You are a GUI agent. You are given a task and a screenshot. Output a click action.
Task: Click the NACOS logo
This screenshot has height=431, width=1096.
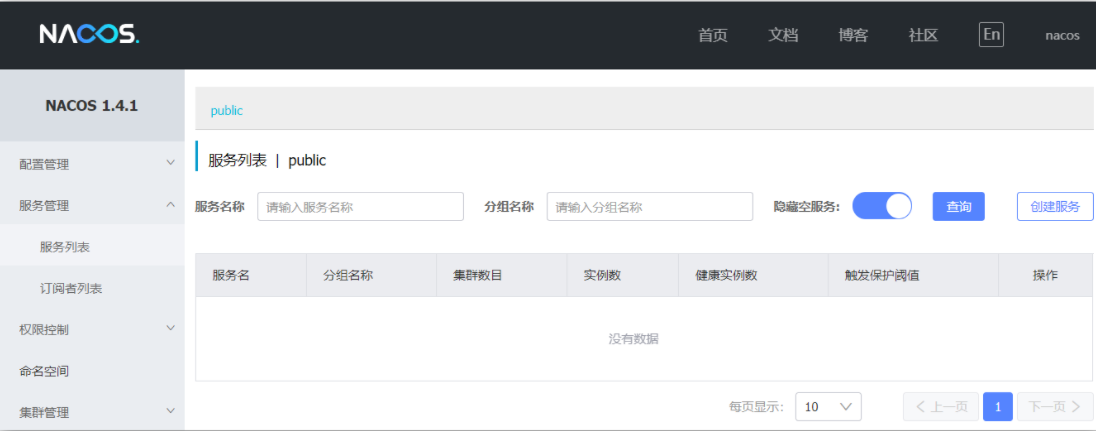pyautogui.click(x=89, y=34)
